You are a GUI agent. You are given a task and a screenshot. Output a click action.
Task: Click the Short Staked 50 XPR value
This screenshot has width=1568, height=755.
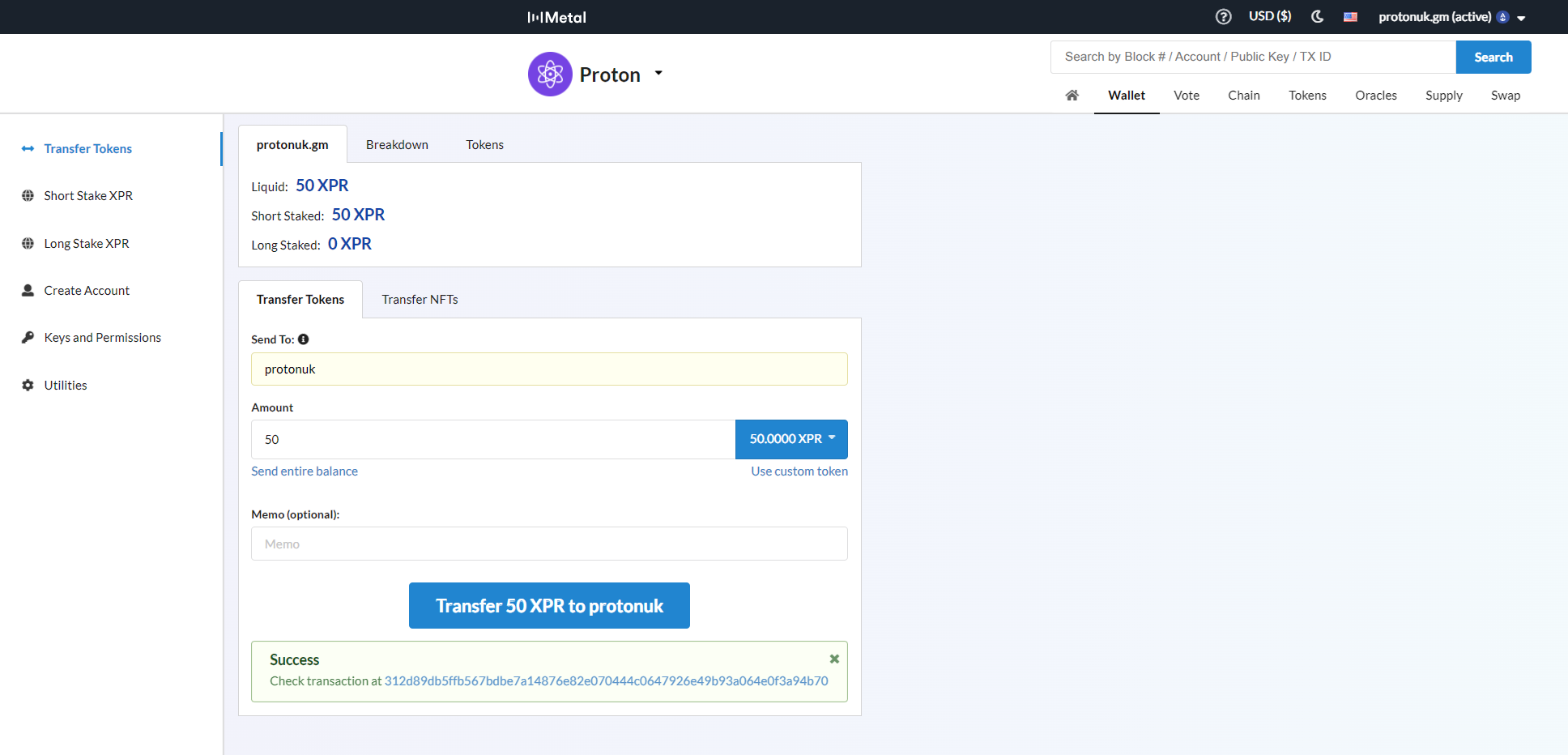click(x=358, y=215)
